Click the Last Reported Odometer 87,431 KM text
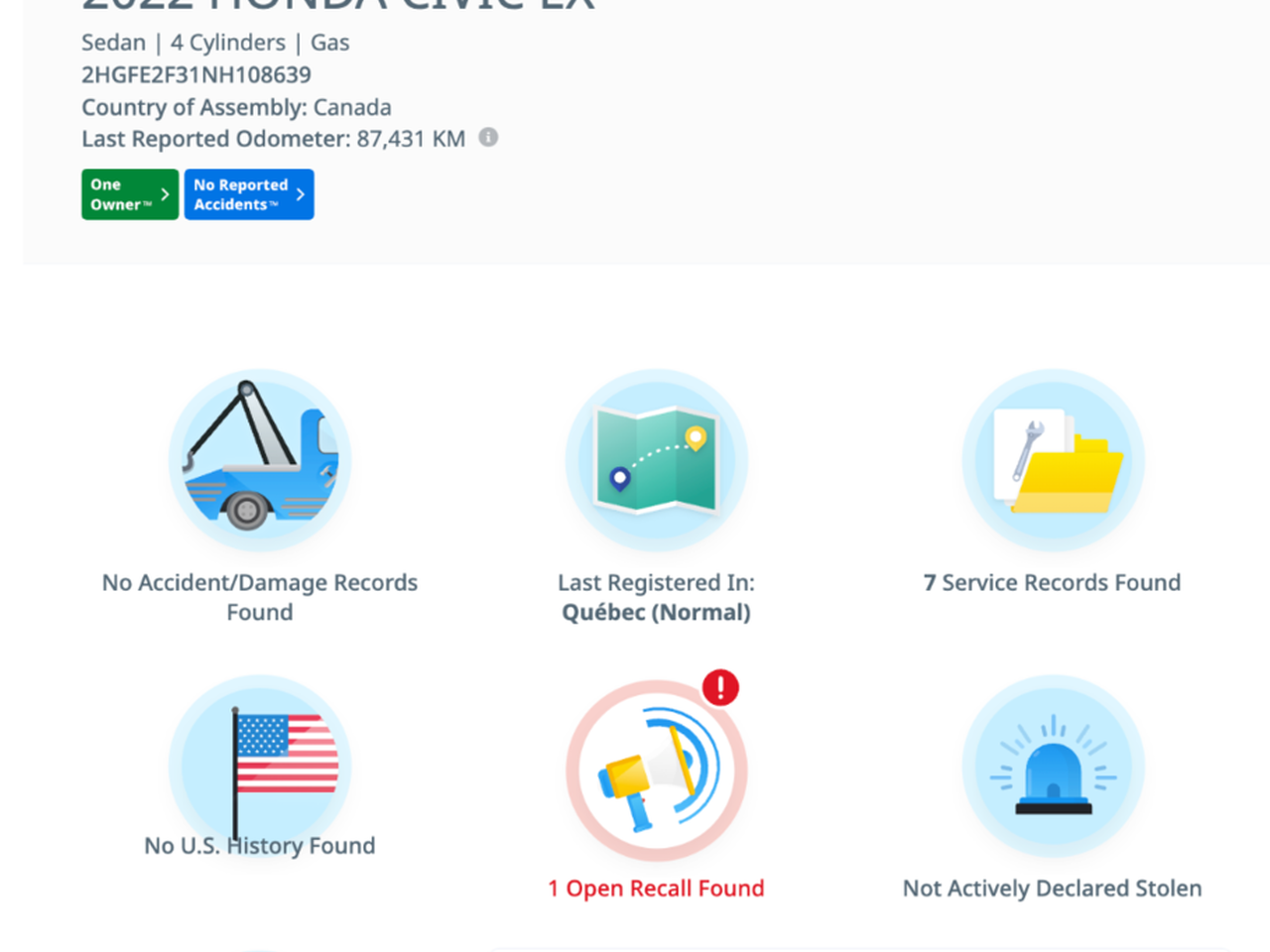The height and width of the screenshot is (952, 1270). click(x=273, y=139)
